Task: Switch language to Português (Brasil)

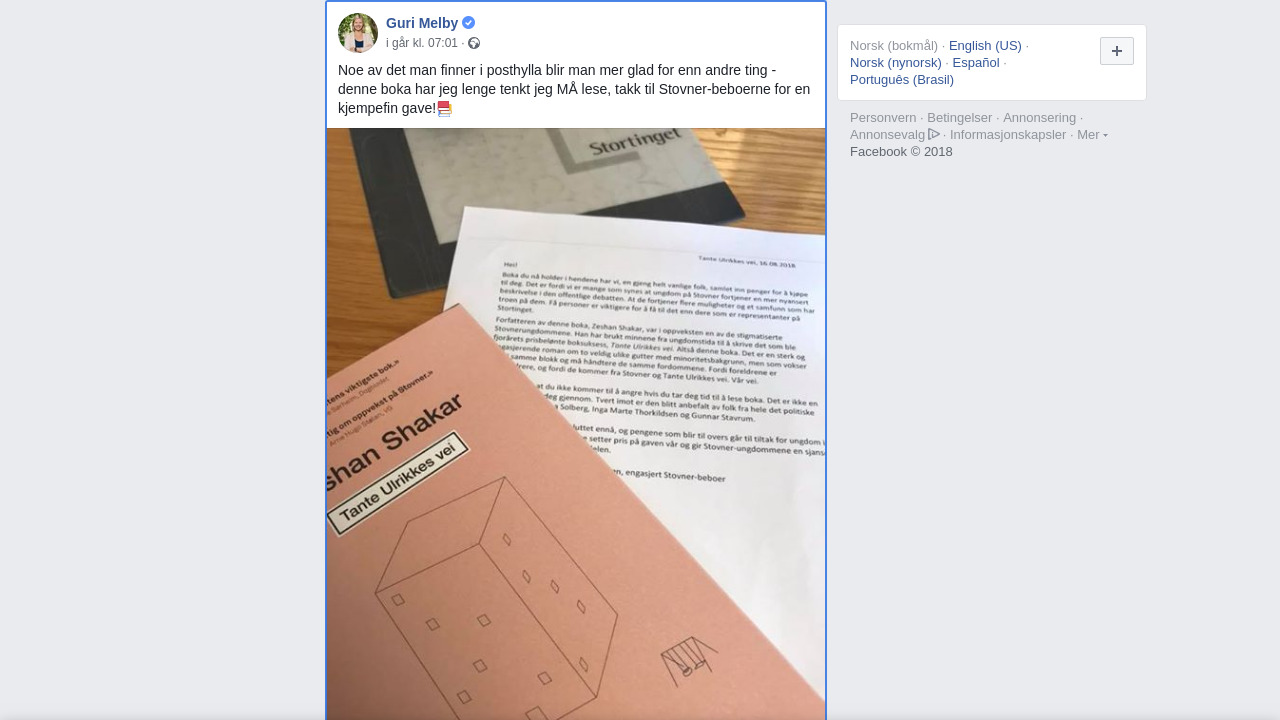Action: [902, 79]
